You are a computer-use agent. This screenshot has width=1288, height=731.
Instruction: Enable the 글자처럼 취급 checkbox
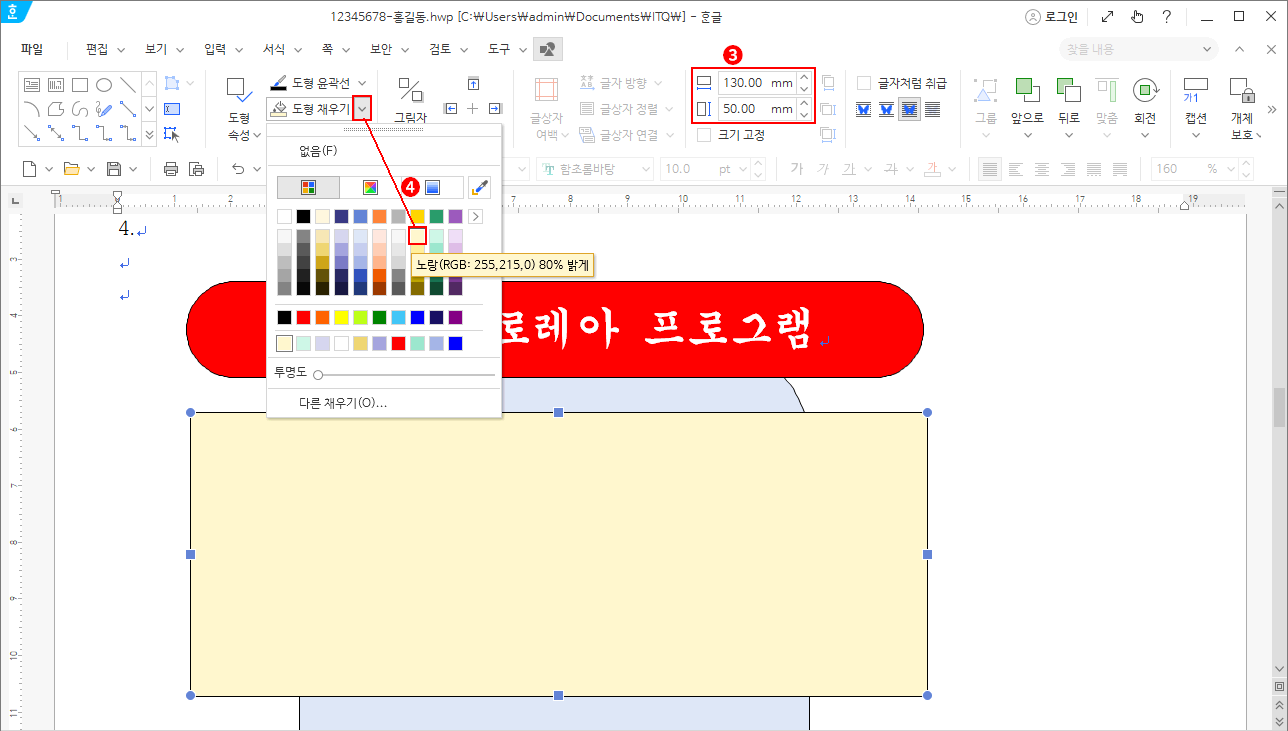pos(864,83)
